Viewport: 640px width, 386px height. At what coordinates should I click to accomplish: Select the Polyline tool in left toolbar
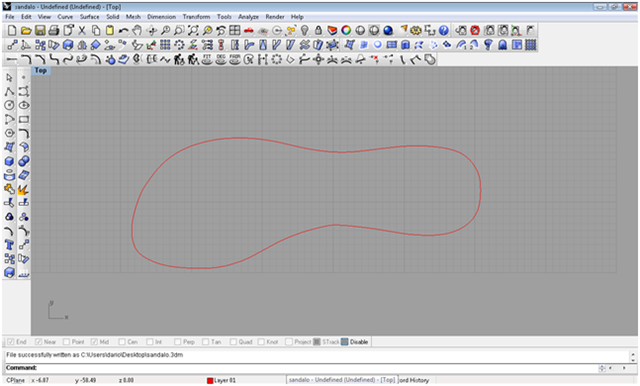pyautogui.click(x=9, y=92)
